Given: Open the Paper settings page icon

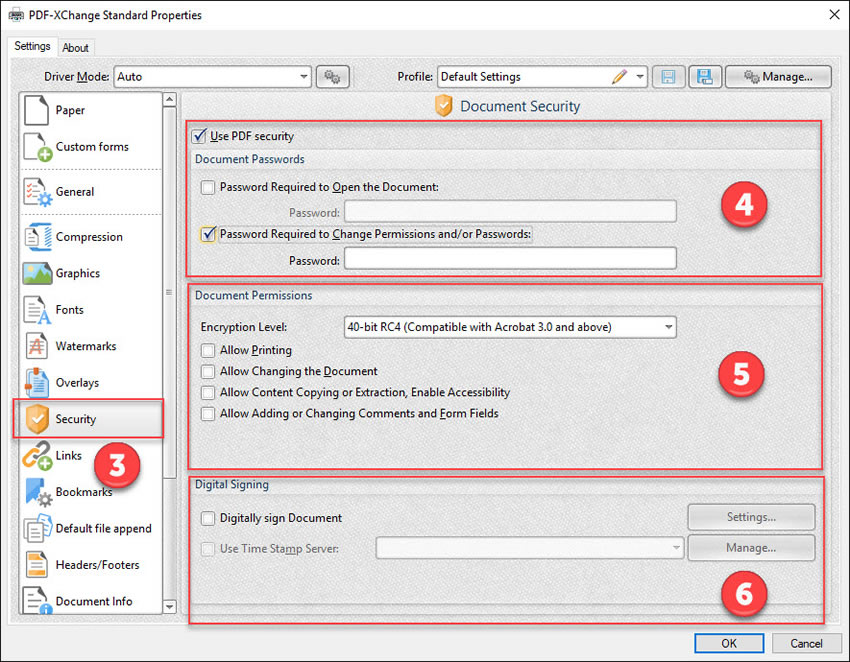Looking at the screenshot, I should (36, 110).
